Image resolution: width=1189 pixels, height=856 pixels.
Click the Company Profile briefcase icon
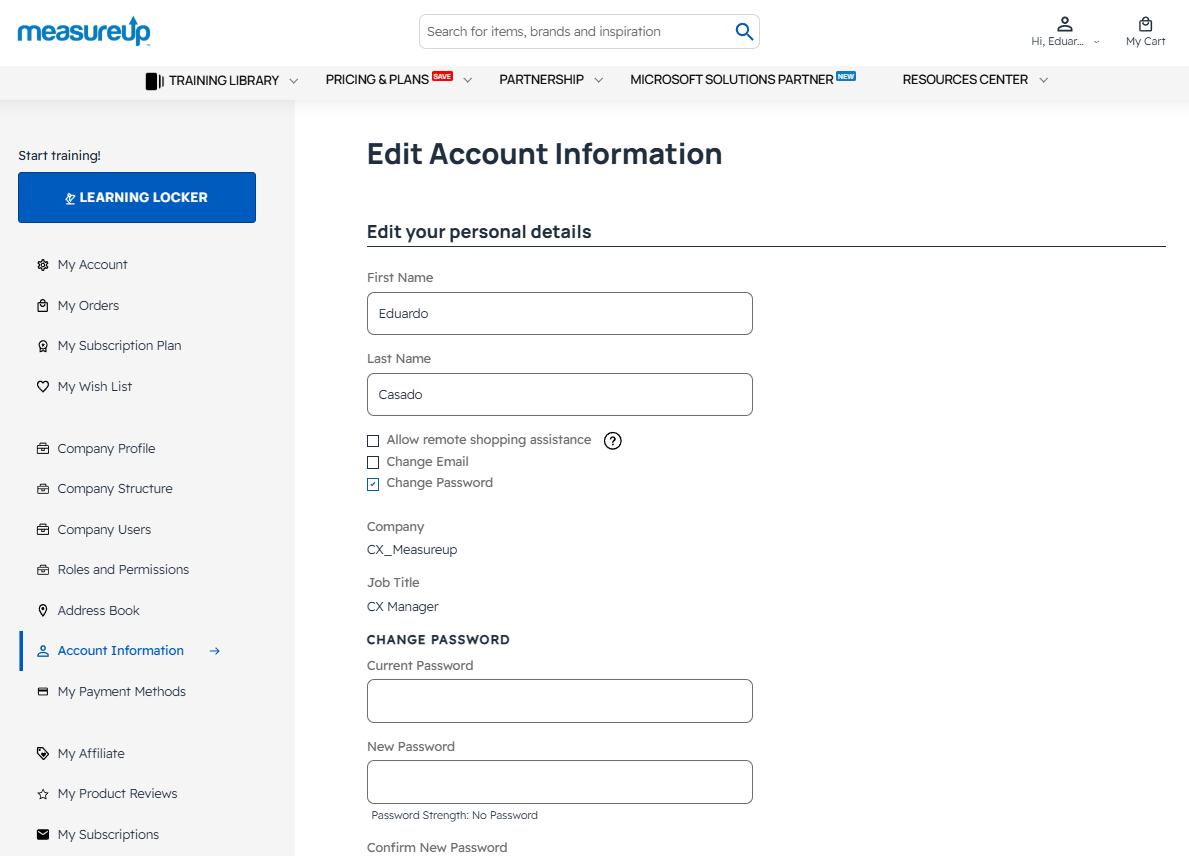click(x=43, y=449)
